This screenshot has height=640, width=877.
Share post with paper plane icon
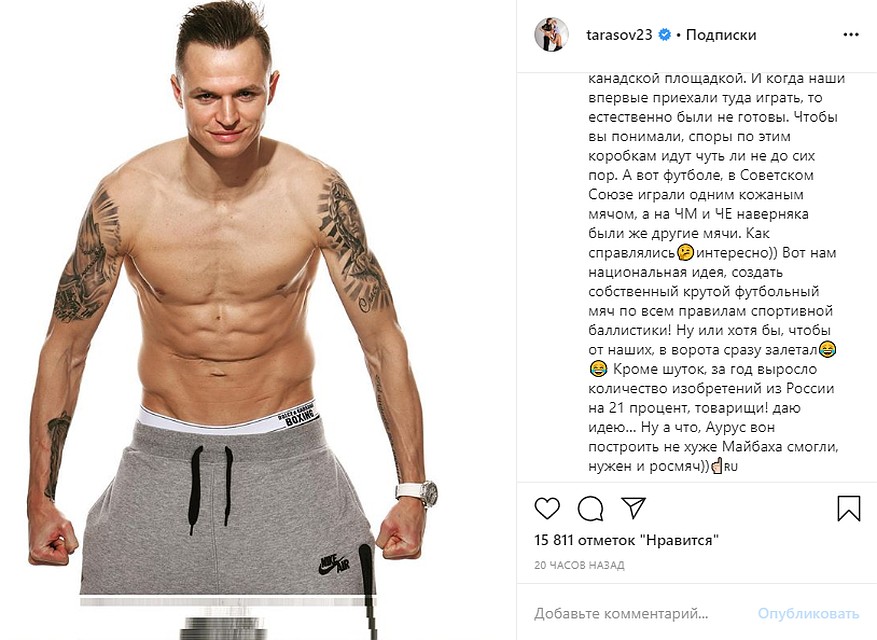tap(634, 507)
